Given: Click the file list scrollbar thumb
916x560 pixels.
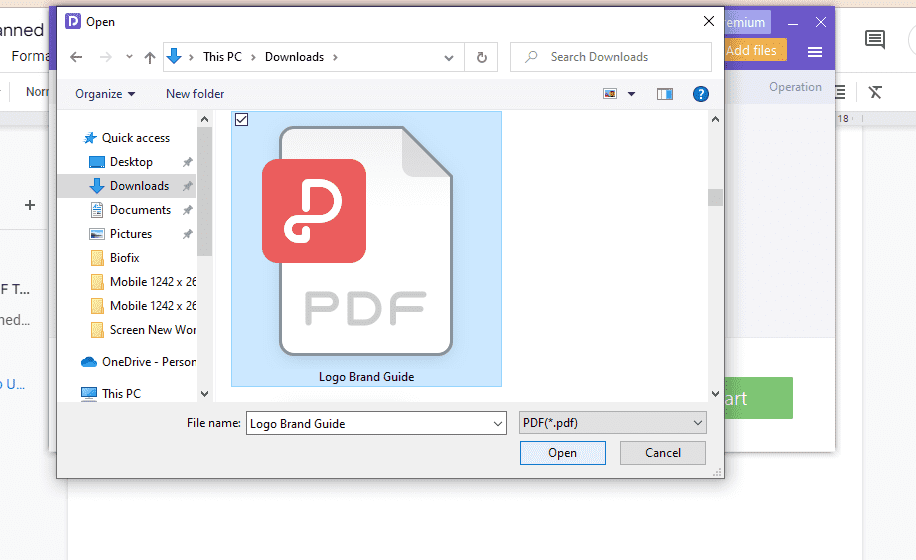Looking at the screenshot, I should coord(715,197).
